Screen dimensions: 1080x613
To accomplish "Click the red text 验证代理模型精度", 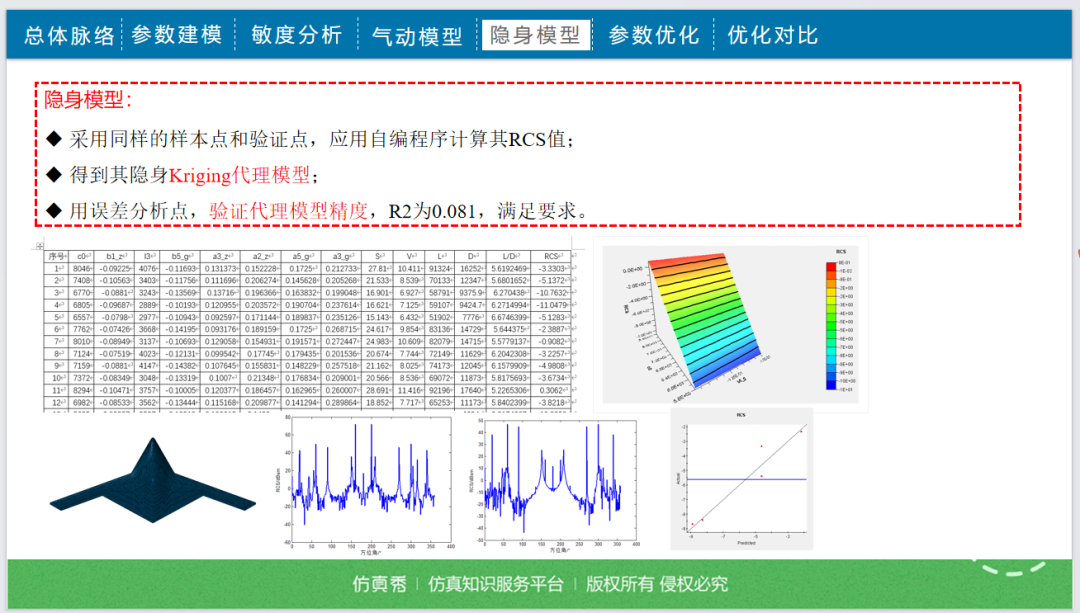I will (x=289, y=211).
